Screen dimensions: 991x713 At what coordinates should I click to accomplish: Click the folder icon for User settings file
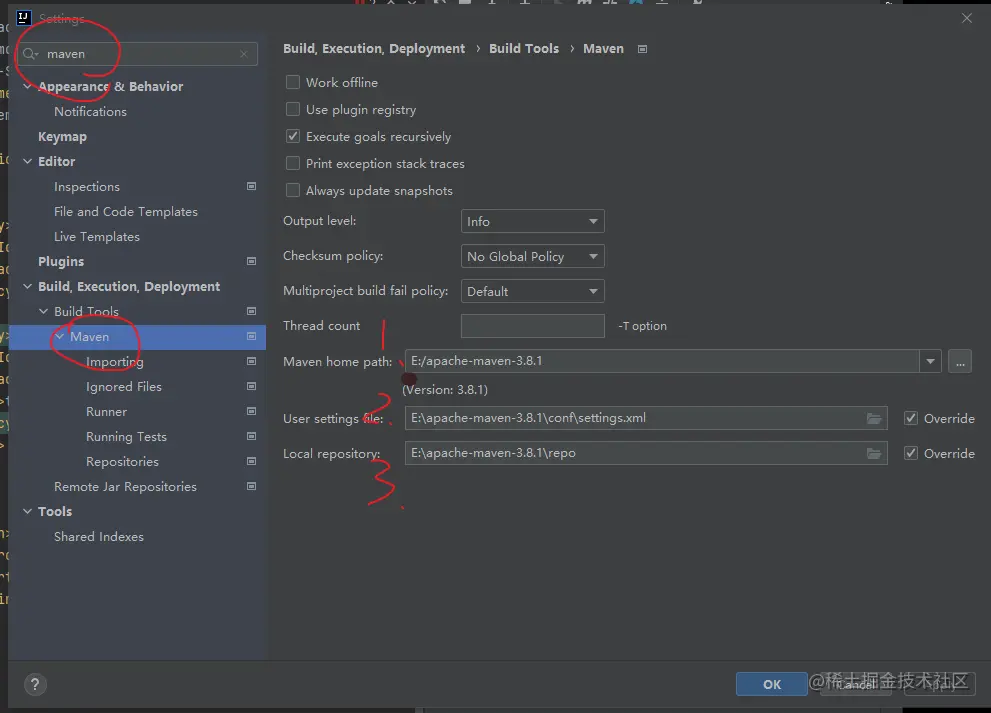(x=874, y=418)
